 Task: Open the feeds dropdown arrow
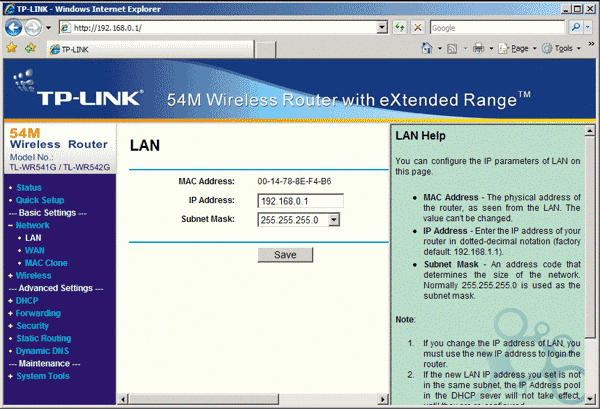coord(465,49)
